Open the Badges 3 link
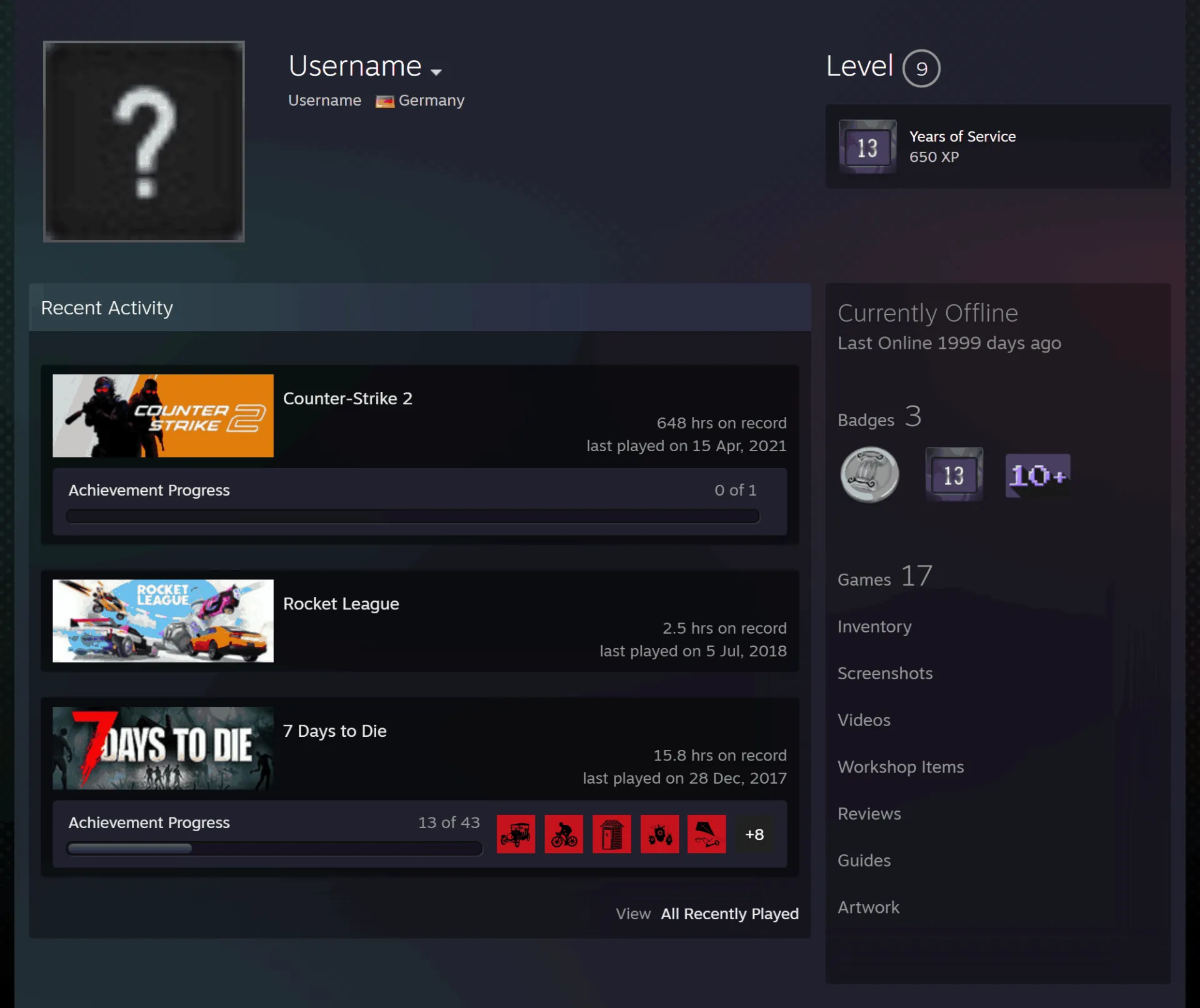The image size is (1200, 1008). (x=879, y=417)
